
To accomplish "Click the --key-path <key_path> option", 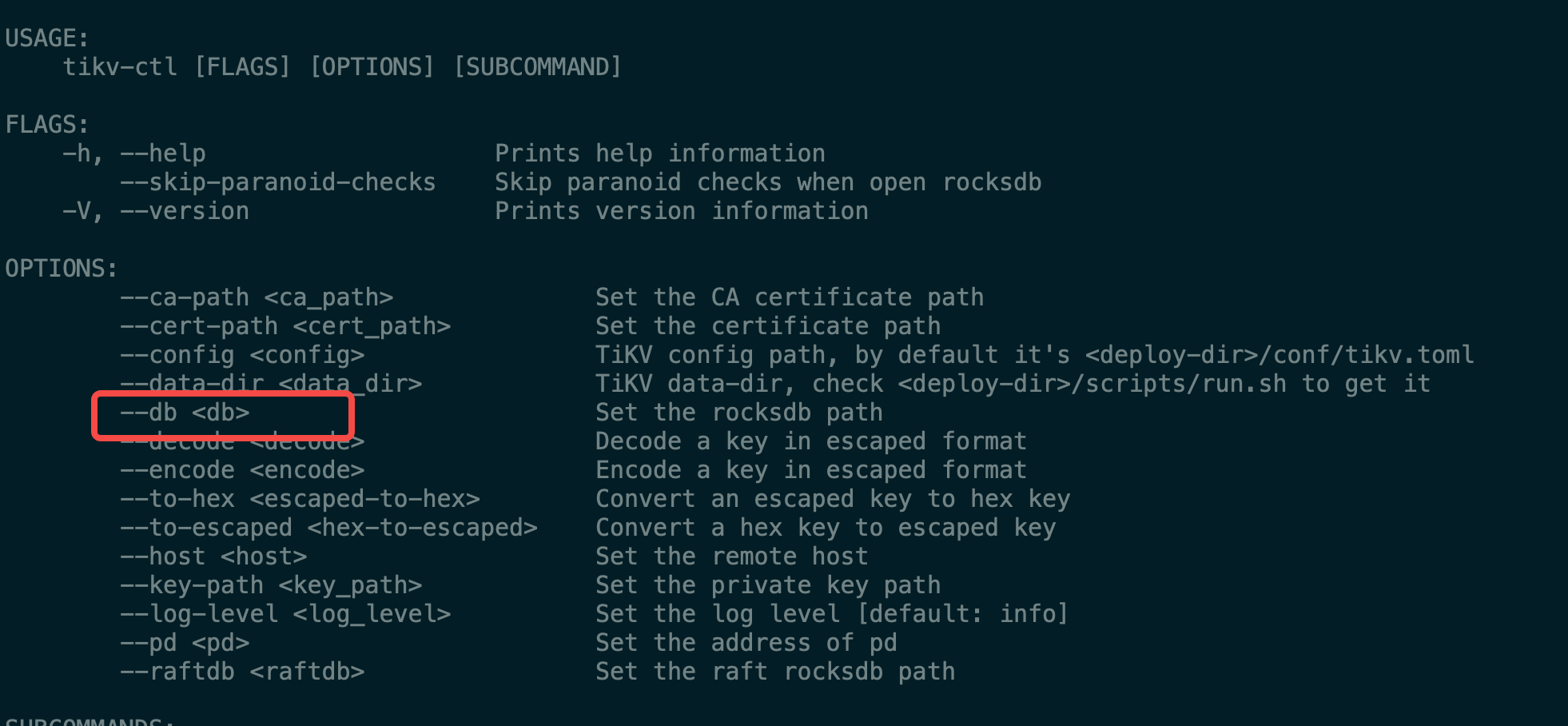I will pos(271,585).
